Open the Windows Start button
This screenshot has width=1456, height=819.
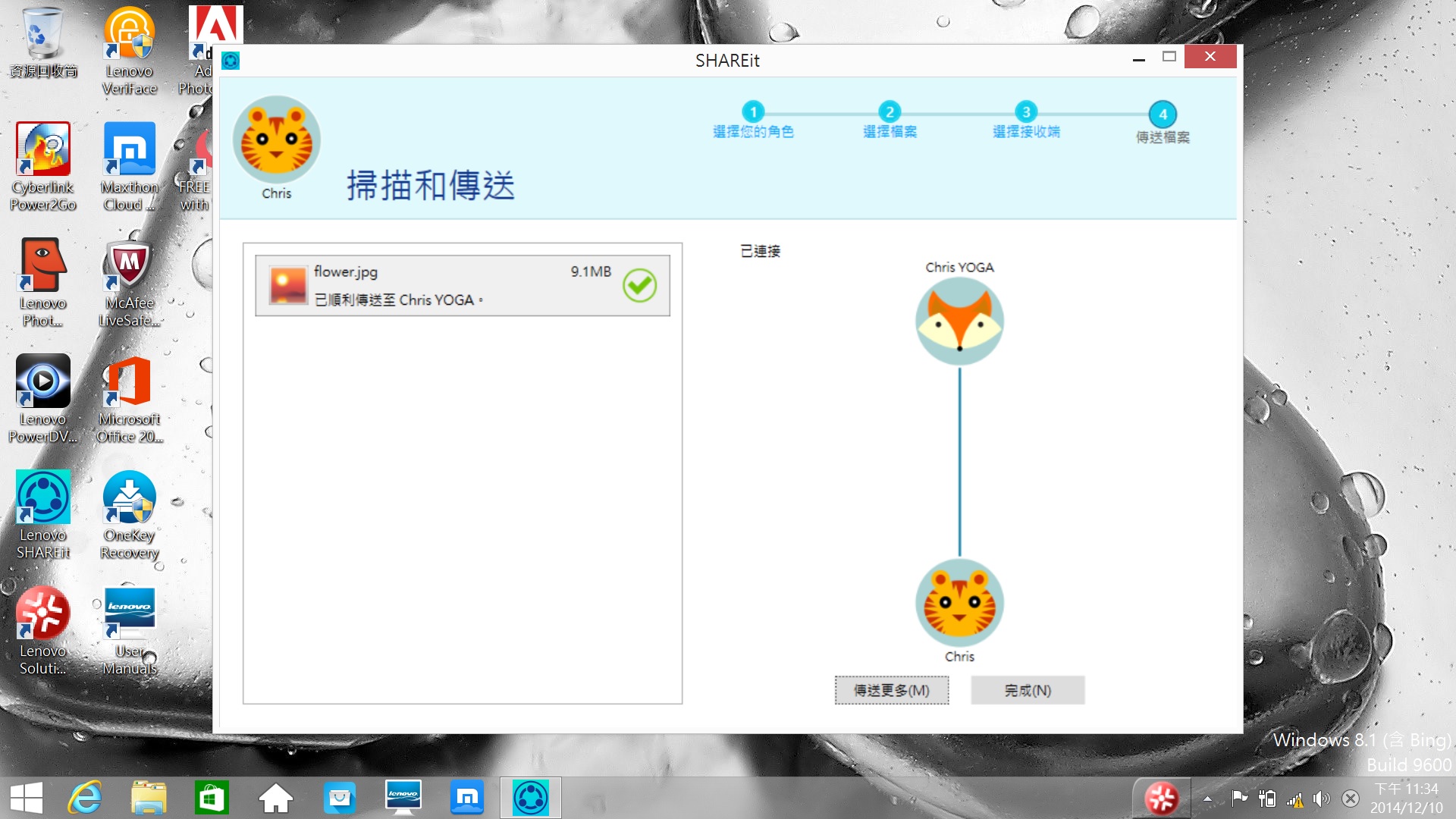coord(27,798)
